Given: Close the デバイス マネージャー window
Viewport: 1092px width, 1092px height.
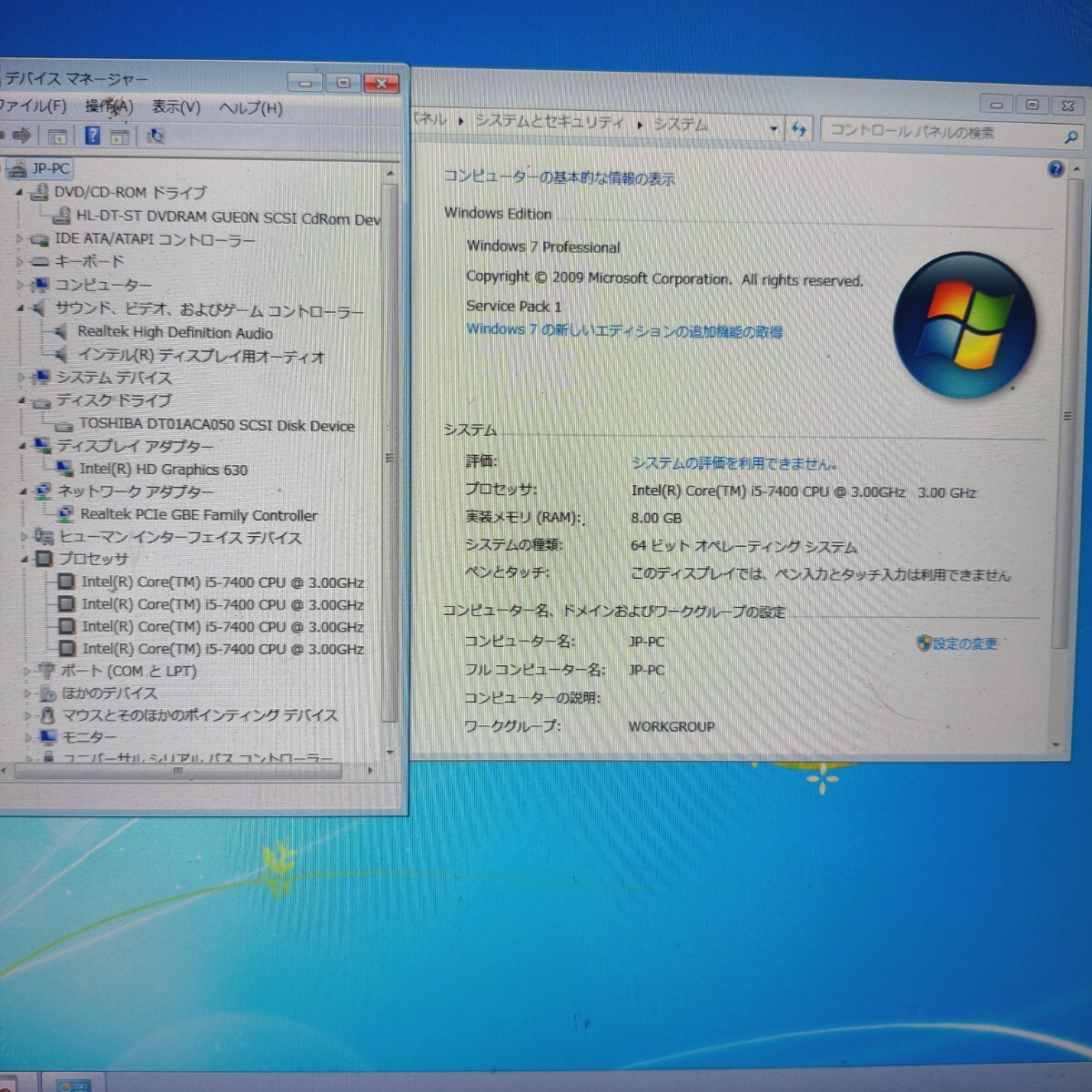Looking at the screenshot, I should click(382, 83).
